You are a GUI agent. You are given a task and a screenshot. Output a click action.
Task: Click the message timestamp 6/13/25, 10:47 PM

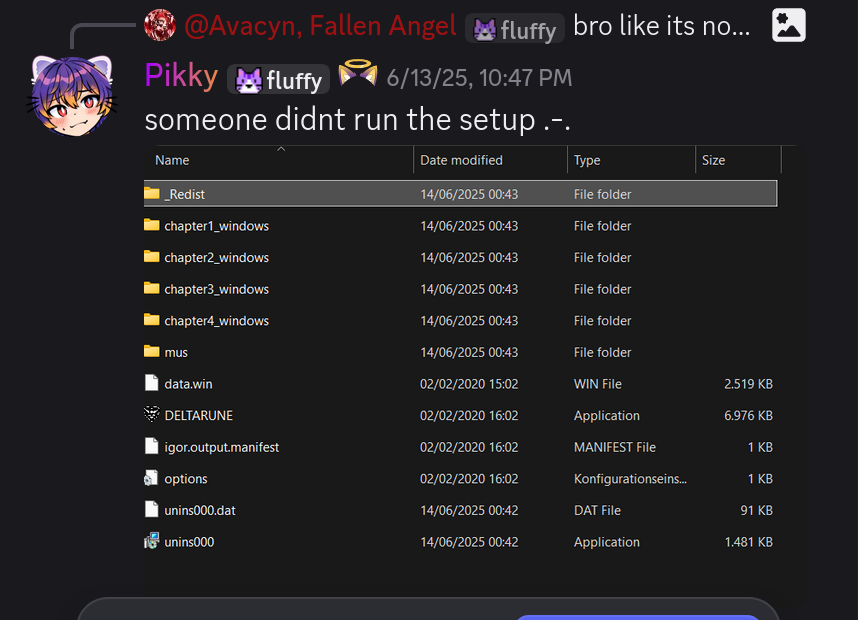pos(479,77)
